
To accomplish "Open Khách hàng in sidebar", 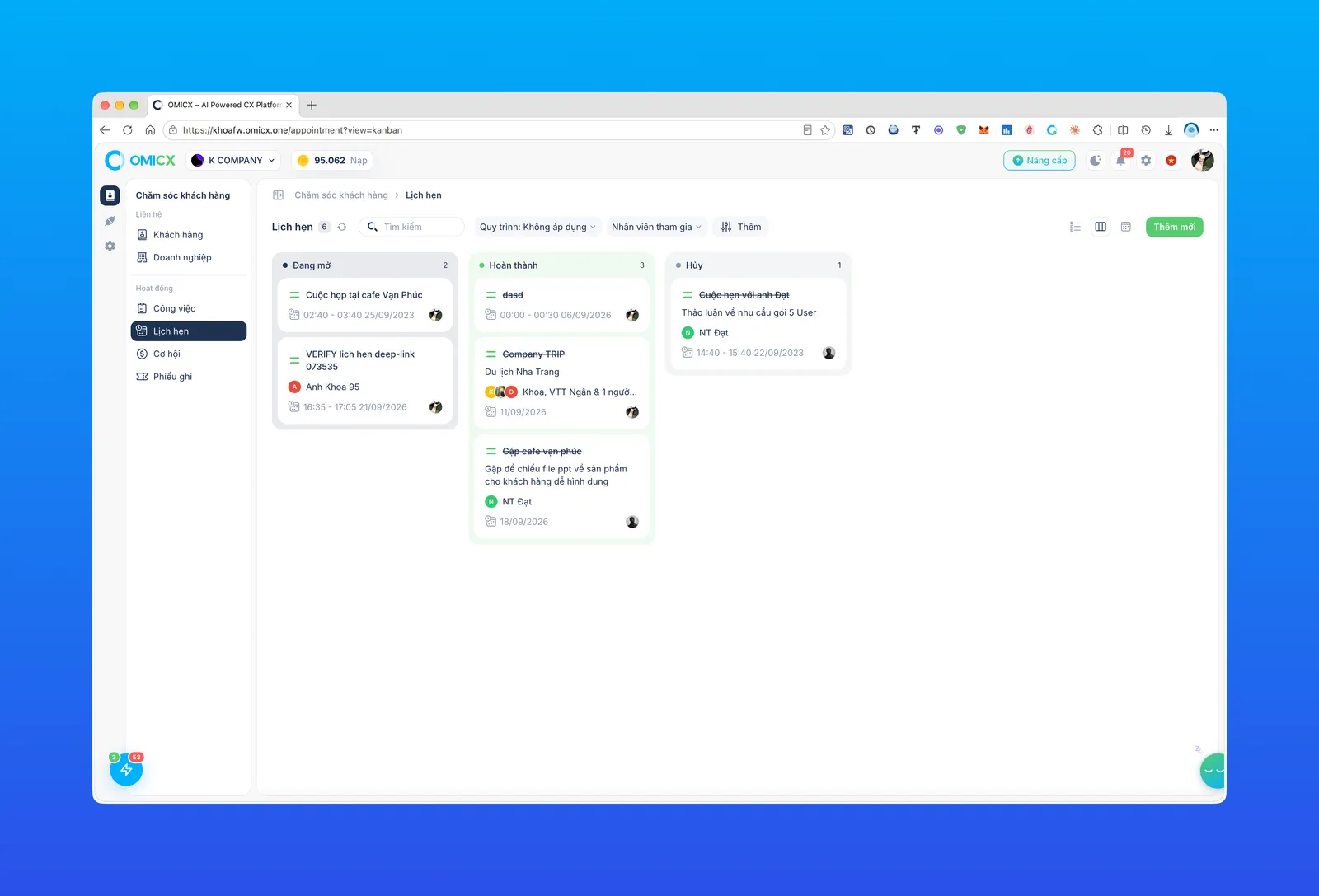I will point(189,235).
